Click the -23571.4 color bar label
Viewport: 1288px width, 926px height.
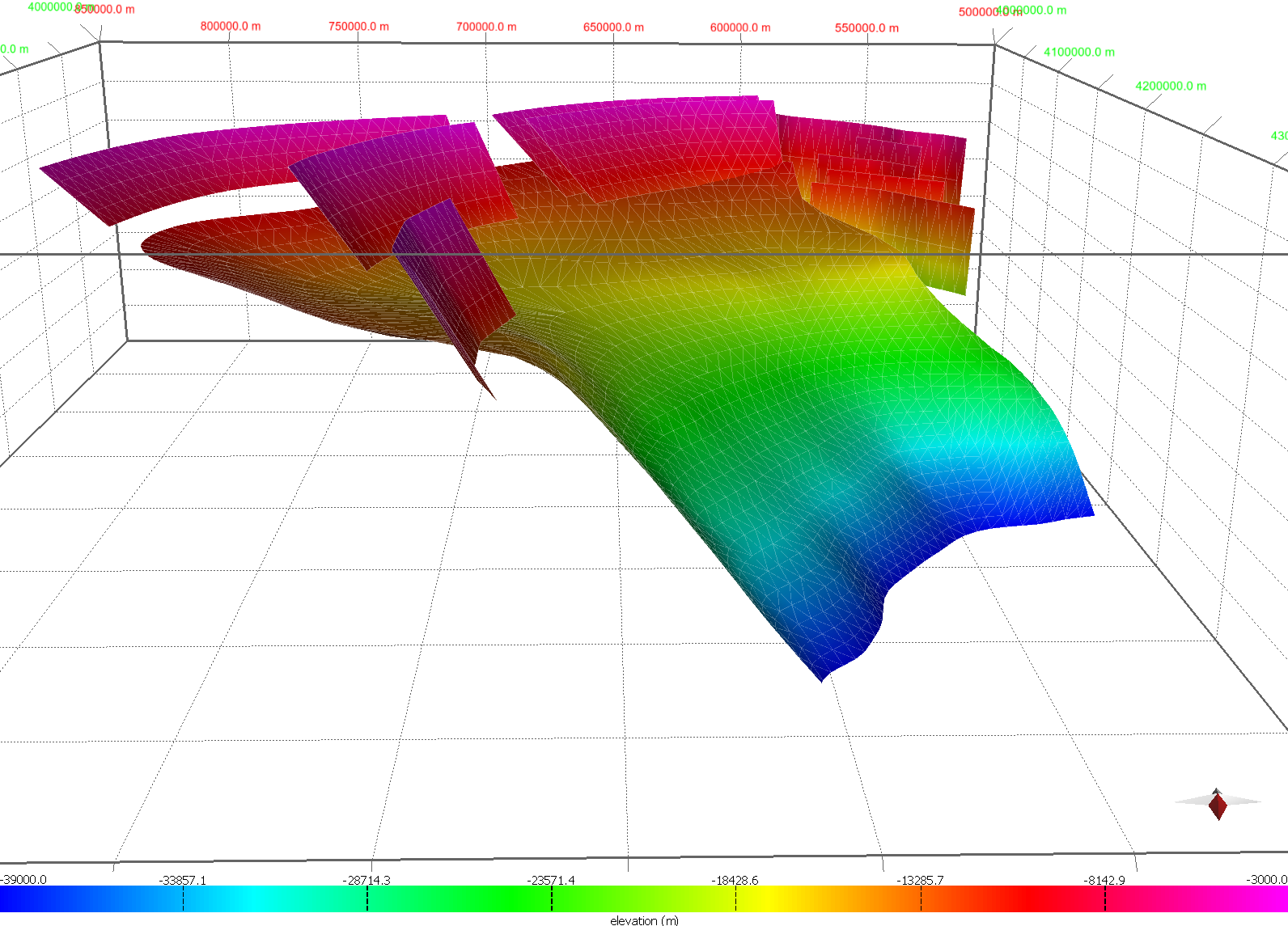[551, 880]
